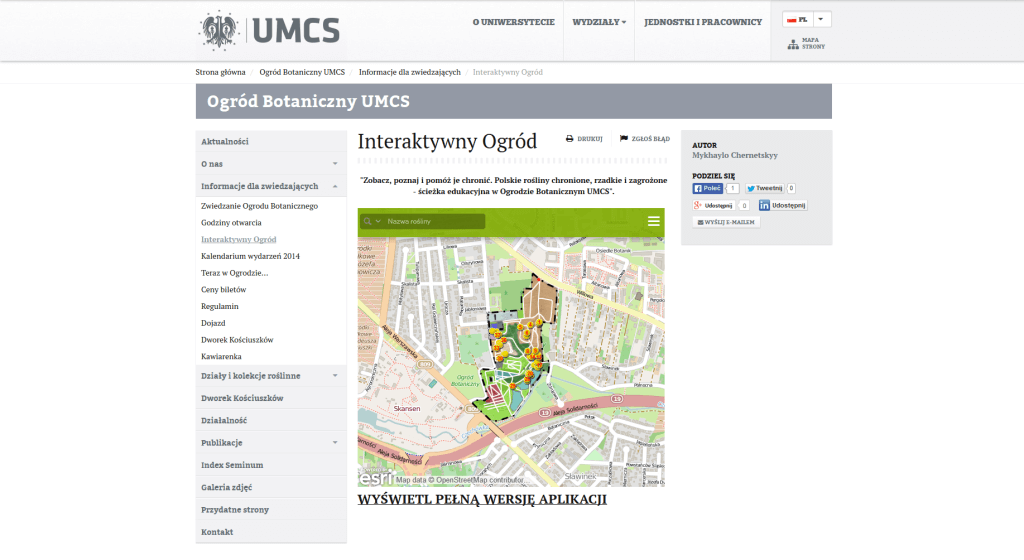Click the Nazwa rośliny search field
This screenshot has width=1024, height=560.
434,221
